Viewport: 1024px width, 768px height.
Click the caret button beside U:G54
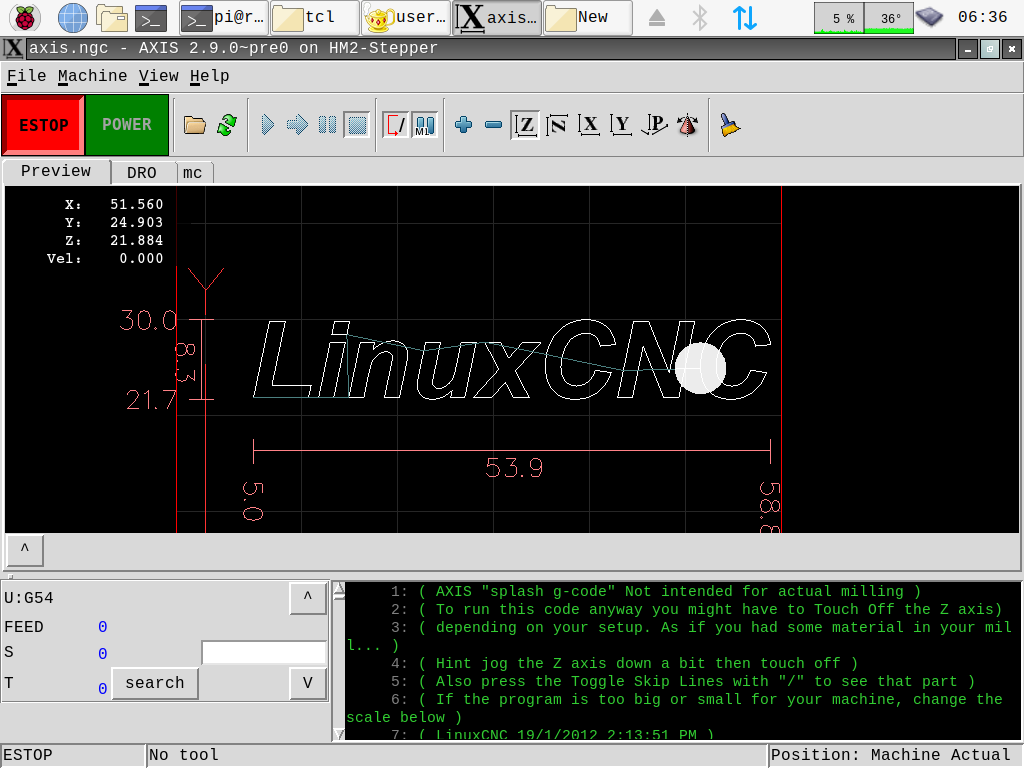(308, 598)
